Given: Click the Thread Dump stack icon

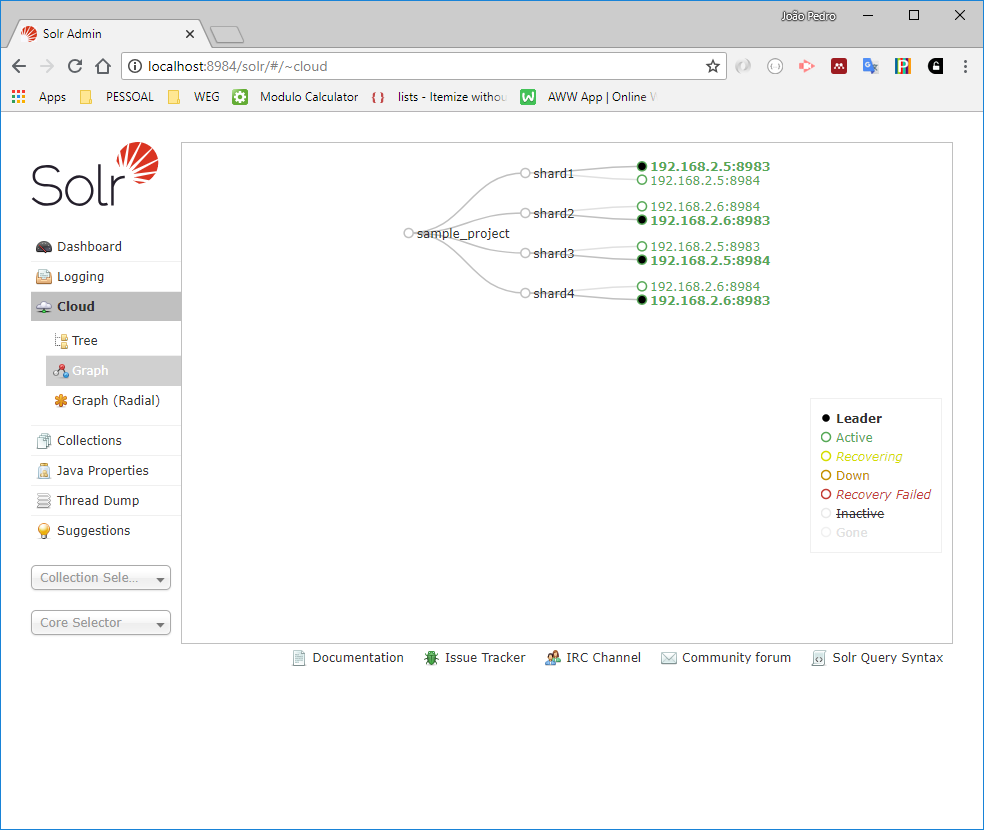Looking at the screenshot, I should pos(43,501).
